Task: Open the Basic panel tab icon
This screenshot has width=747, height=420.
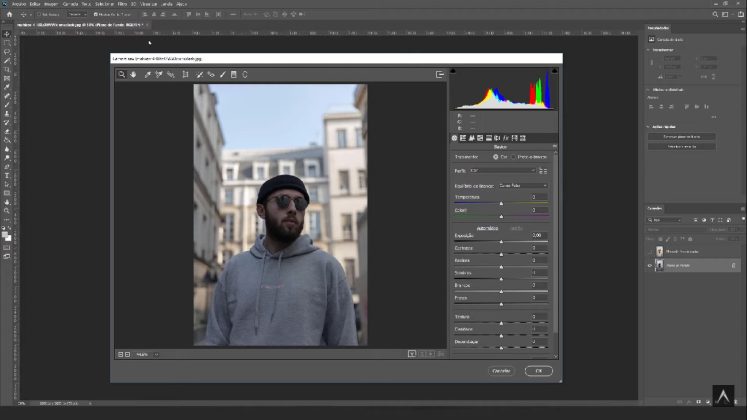Action: pyautogui.click(x=454, y=138)
